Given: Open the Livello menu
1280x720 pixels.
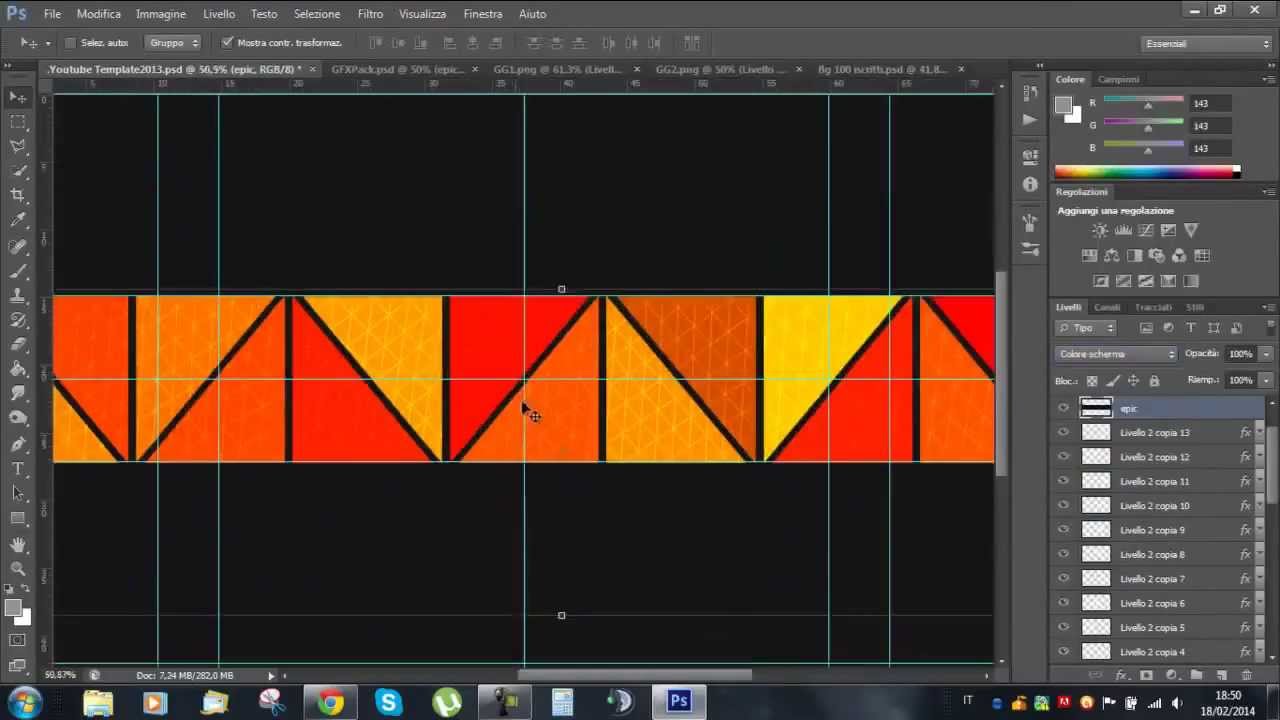Looking at the screenshot, I should click(x=219, y=14).
